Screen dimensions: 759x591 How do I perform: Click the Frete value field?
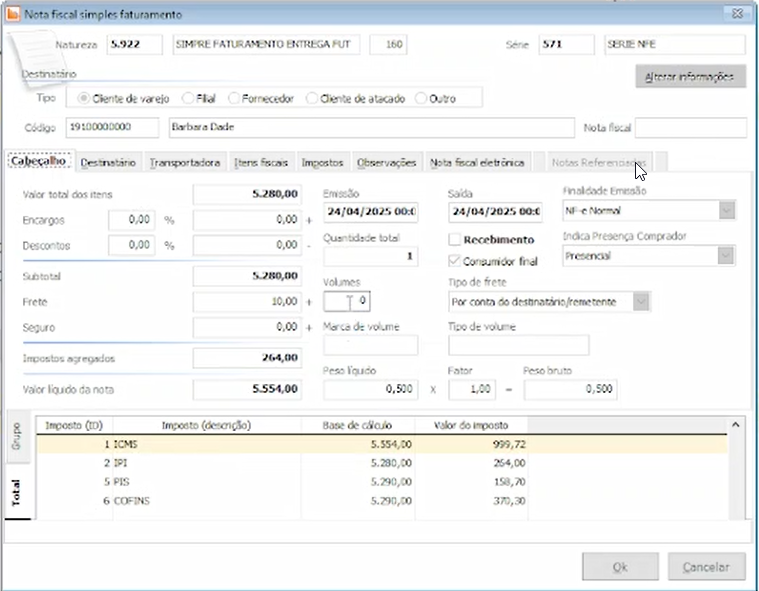point(246,301)
